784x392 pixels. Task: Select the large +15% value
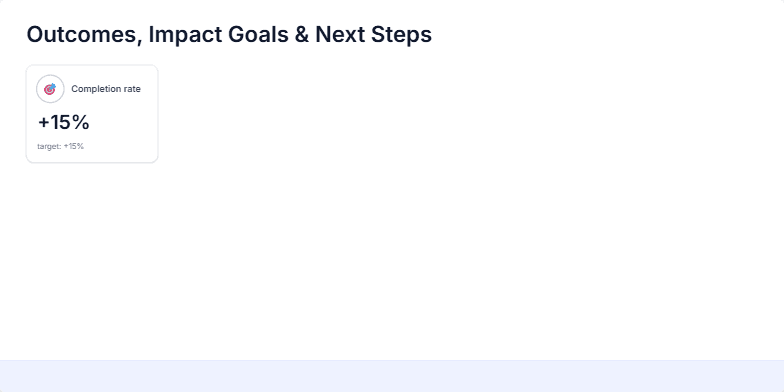[64, 122]
